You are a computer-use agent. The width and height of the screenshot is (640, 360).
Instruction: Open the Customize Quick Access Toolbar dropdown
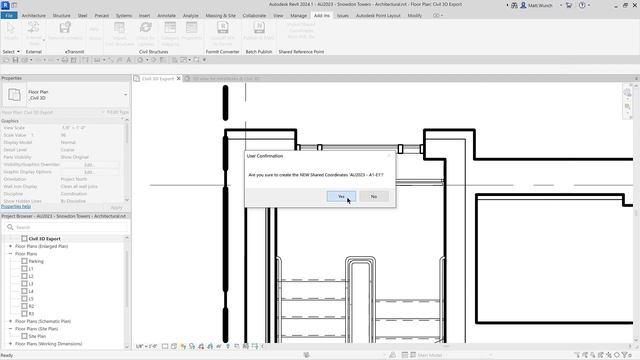coord(204,60)
